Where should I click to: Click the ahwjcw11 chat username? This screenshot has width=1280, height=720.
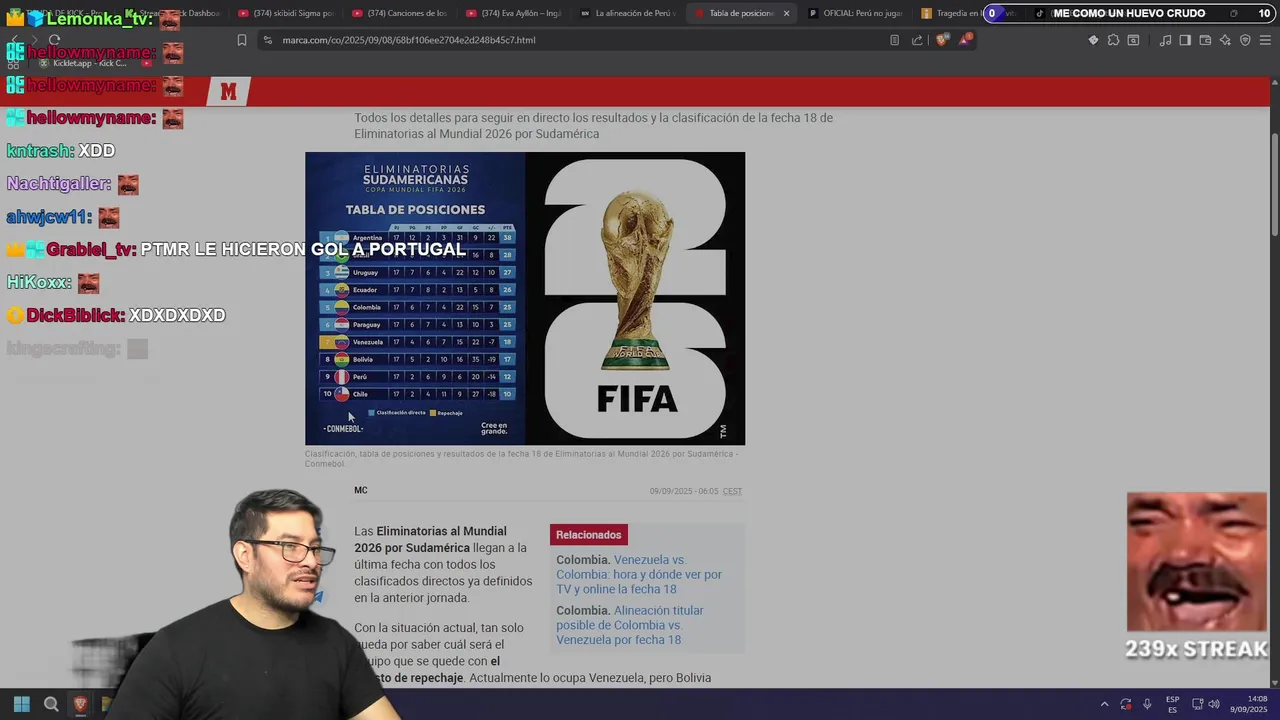tap(49, 217)
